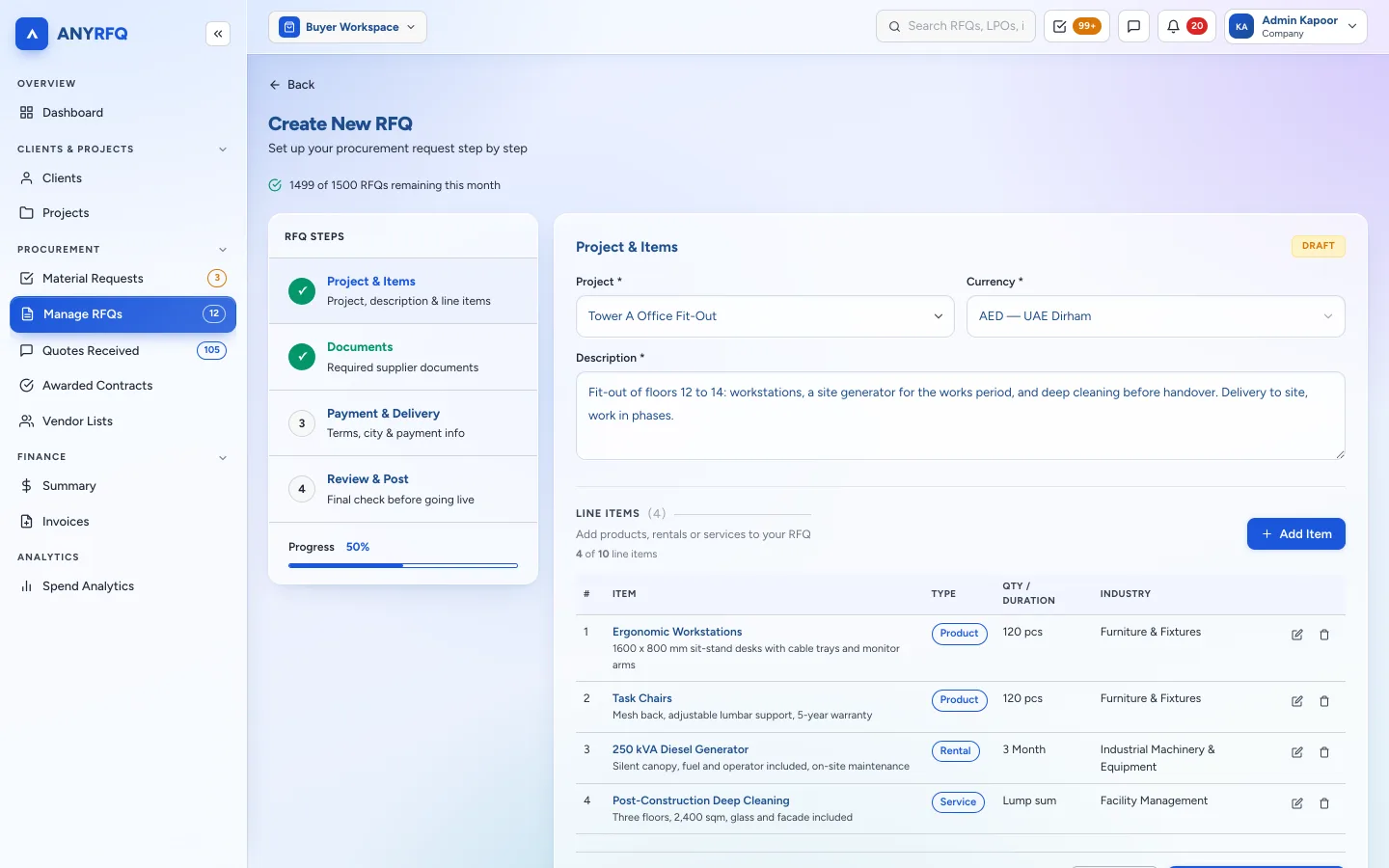This screenshot has height=868, width=1389.
Task: Click into the Description text area
Action: 961,416
